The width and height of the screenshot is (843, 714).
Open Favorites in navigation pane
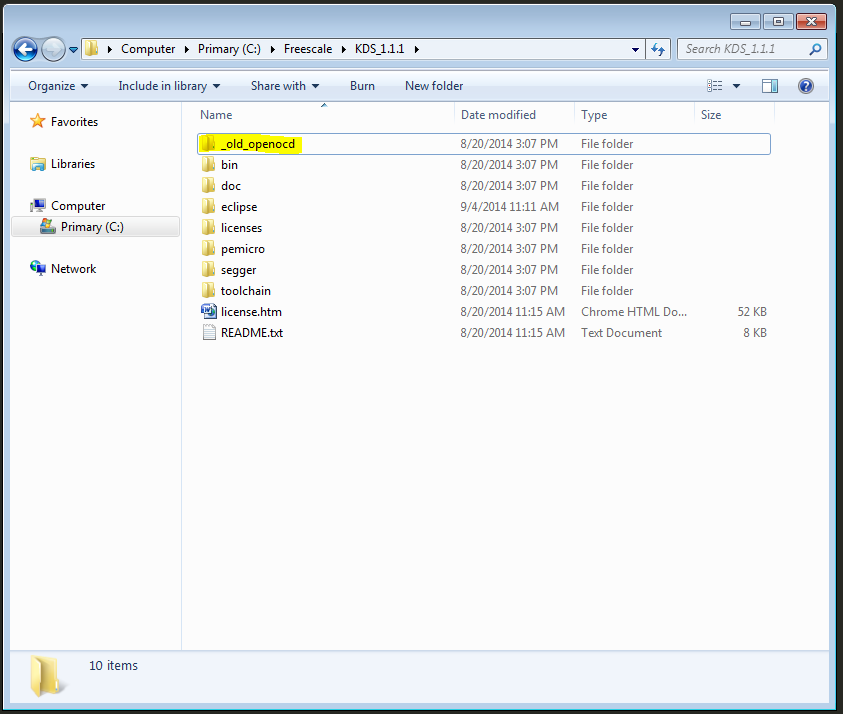[x=74, y=122]
